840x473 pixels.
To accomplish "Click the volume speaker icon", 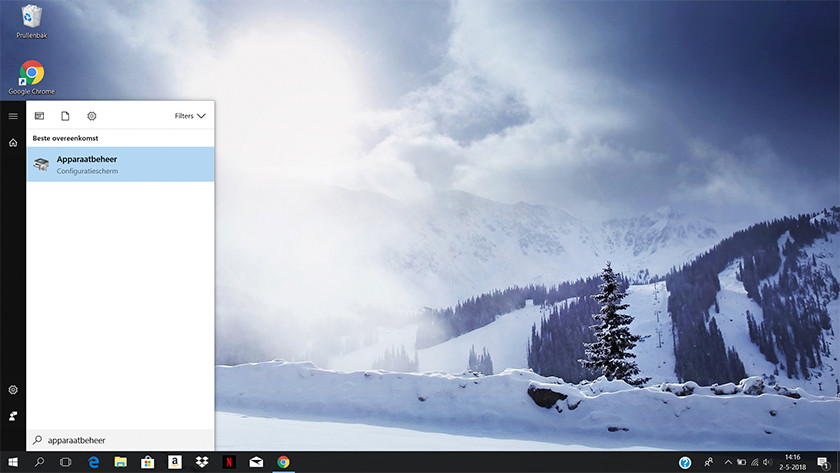I will 768,462.
